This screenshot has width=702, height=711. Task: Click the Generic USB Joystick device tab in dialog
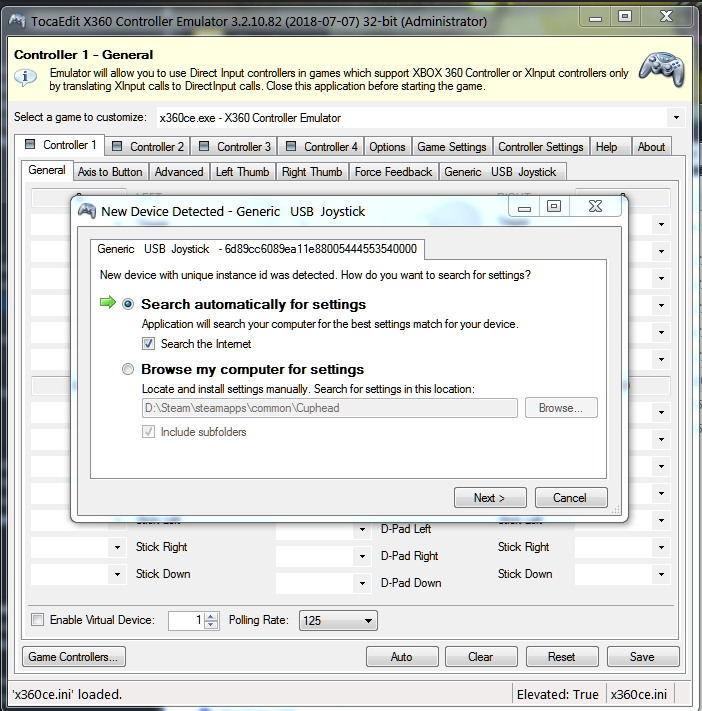257,249
